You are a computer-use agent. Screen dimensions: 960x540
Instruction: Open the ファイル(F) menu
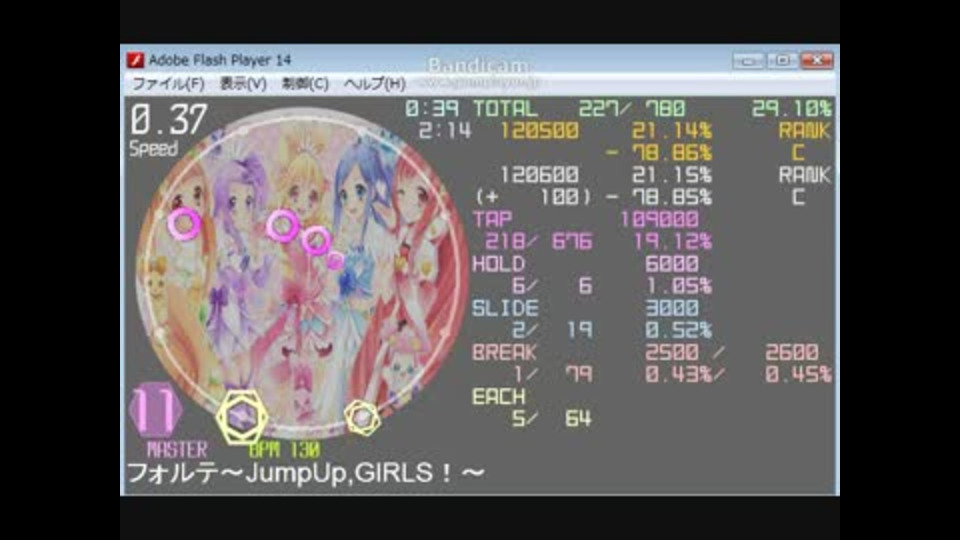168,83
